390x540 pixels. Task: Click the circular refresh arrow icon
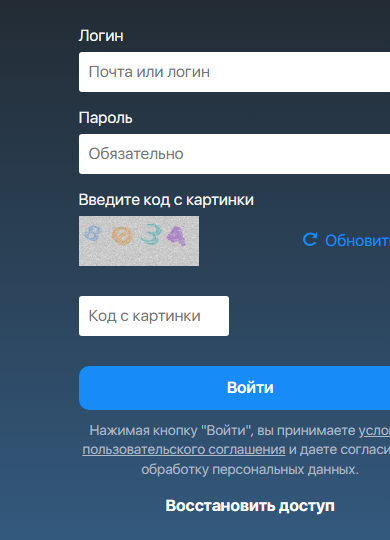coord(310,239)
